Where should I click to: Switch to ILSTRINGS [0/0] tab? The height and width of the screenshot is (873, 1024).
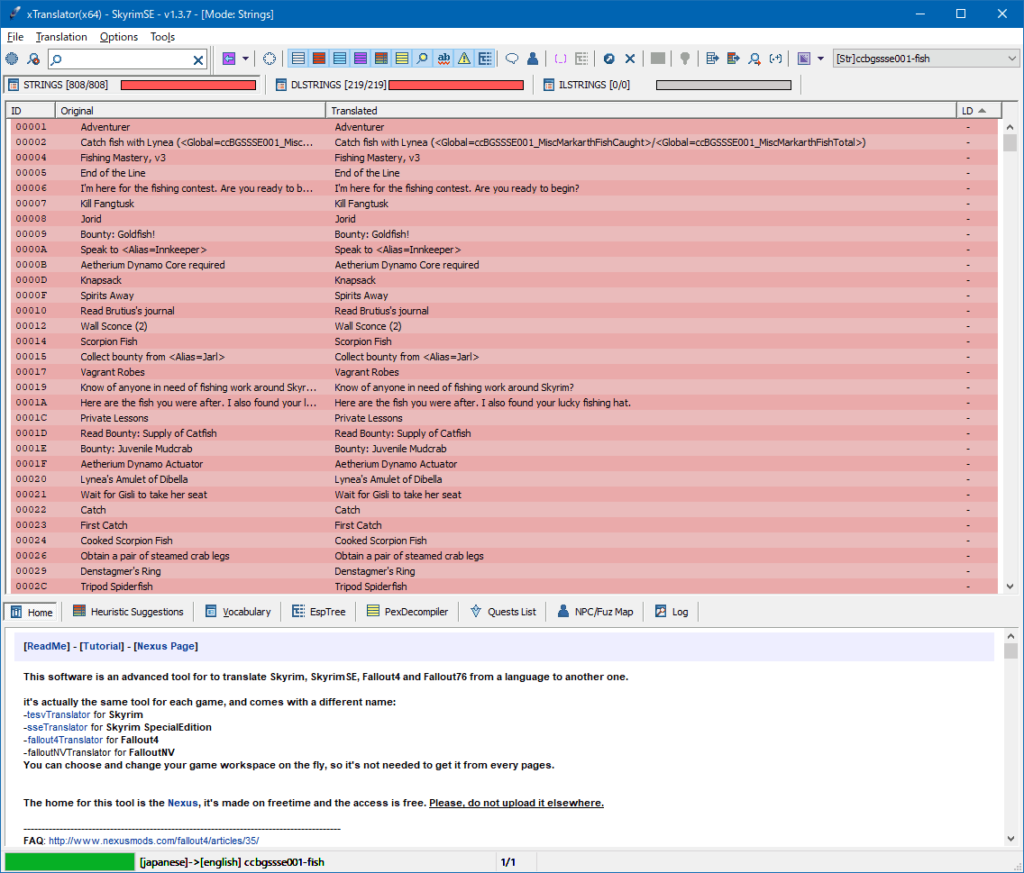tap(667, 85)
